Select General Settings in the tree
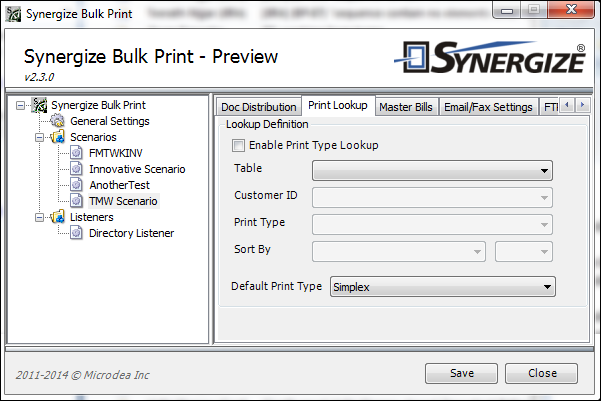The image size is (601, 401). [x=110, y=121]
